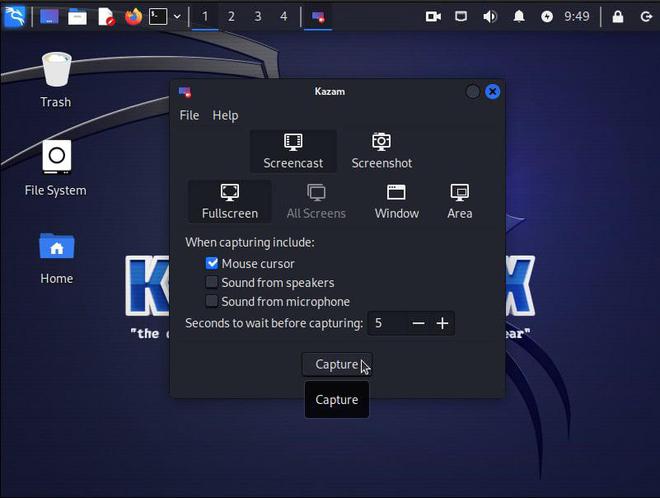Screen dimensions: 660x498
Task: Select the Trash desktop icon
Action: click(x=56, y=80)
